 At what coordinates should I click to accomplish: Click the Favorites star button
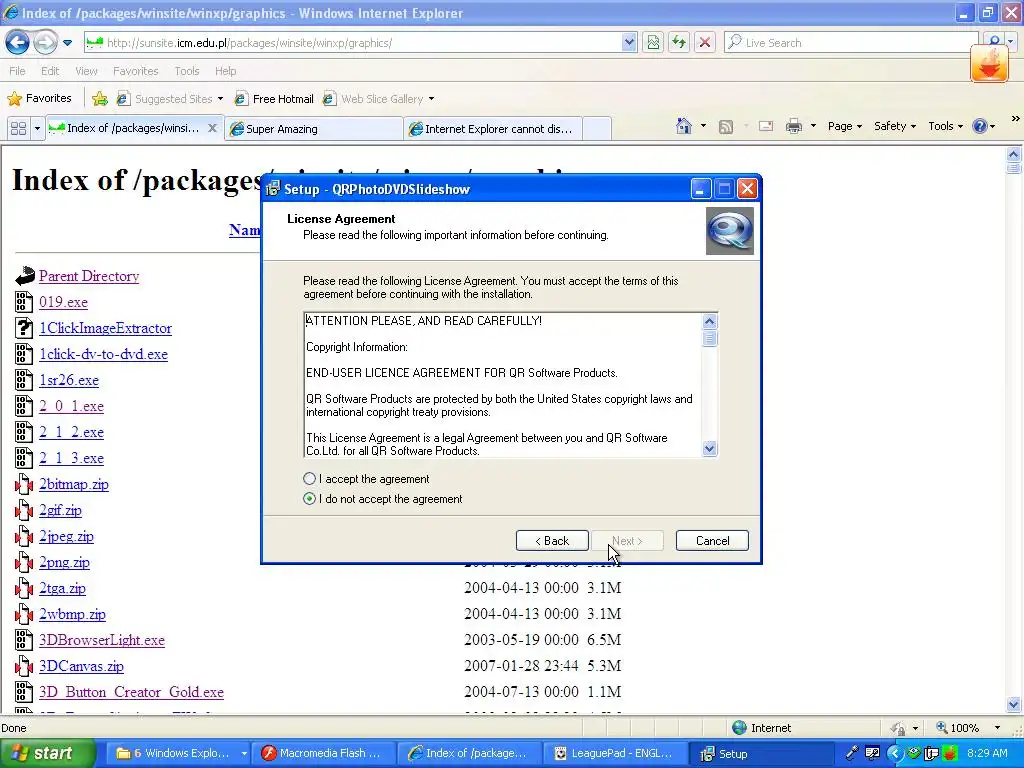click(39, 99)
